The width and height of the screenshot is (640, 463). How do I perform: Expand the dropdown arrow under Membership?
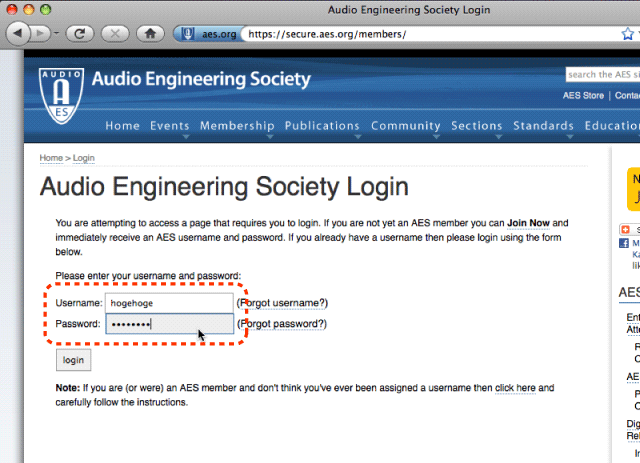[270, 137]
